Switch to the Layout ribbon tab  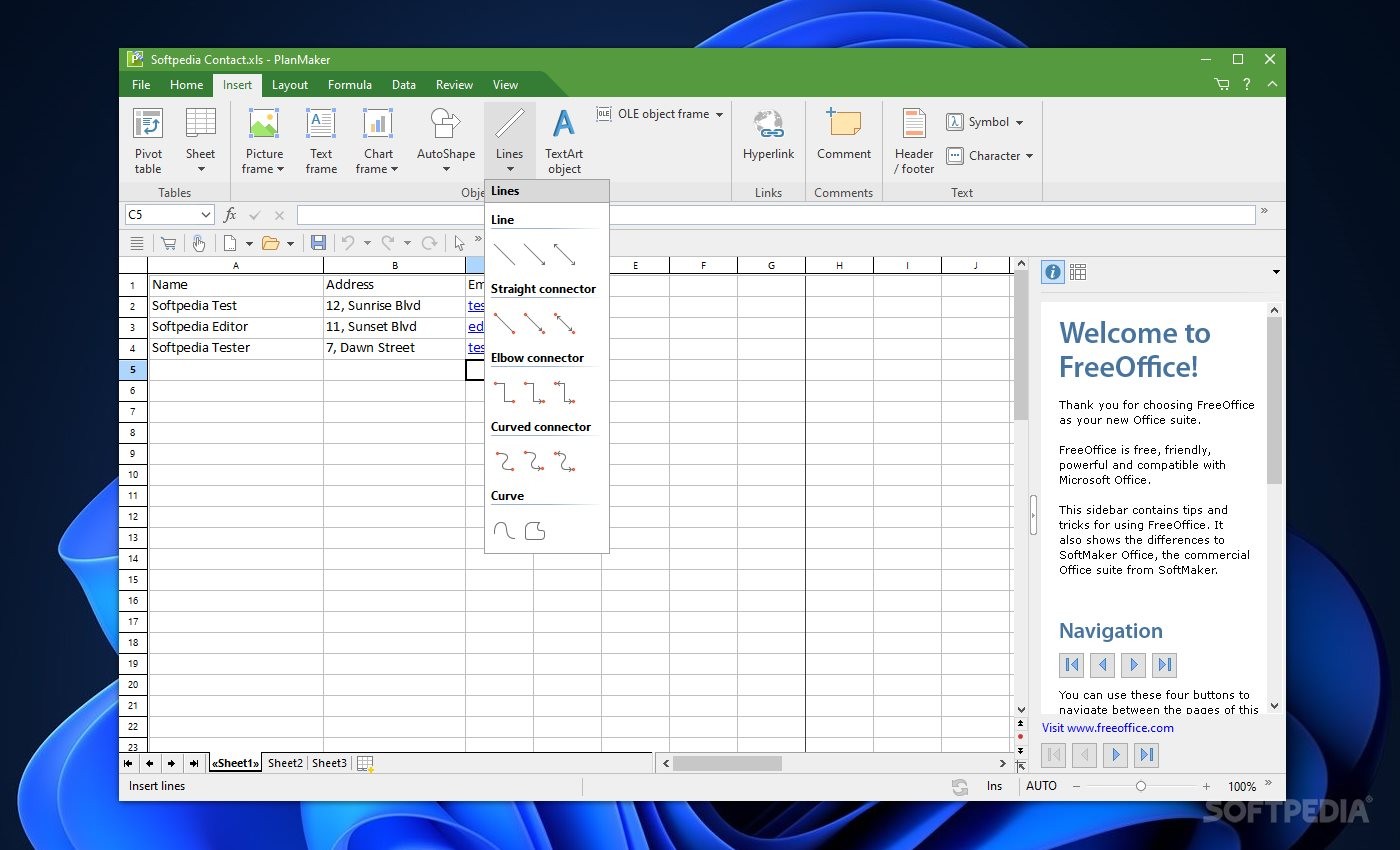click(x=290, y=85)
